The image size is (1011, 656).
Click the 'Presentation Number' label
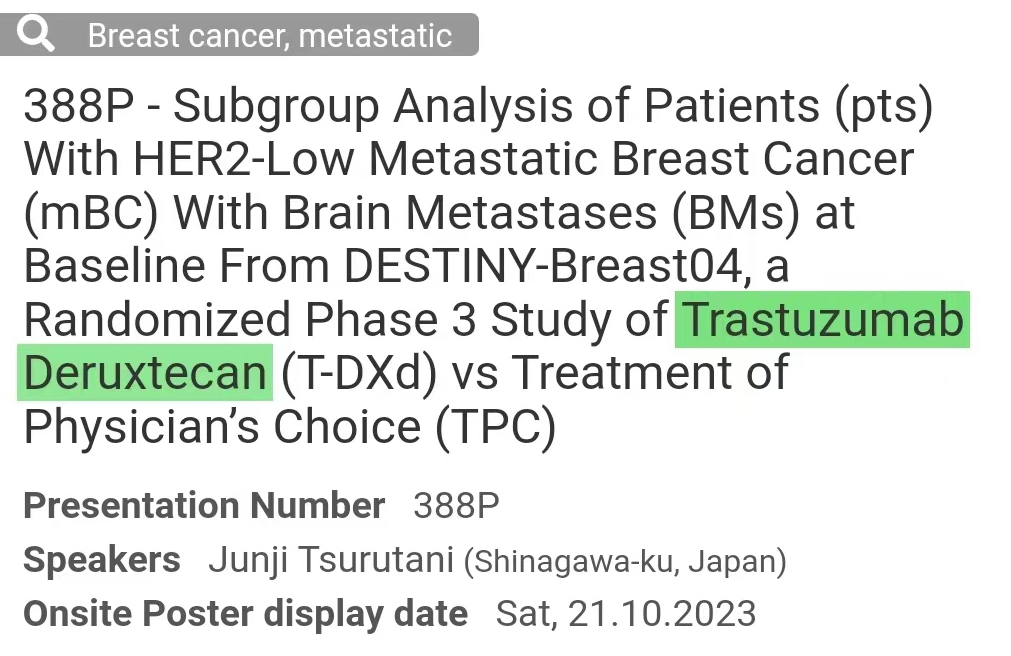tap(204, 506)
